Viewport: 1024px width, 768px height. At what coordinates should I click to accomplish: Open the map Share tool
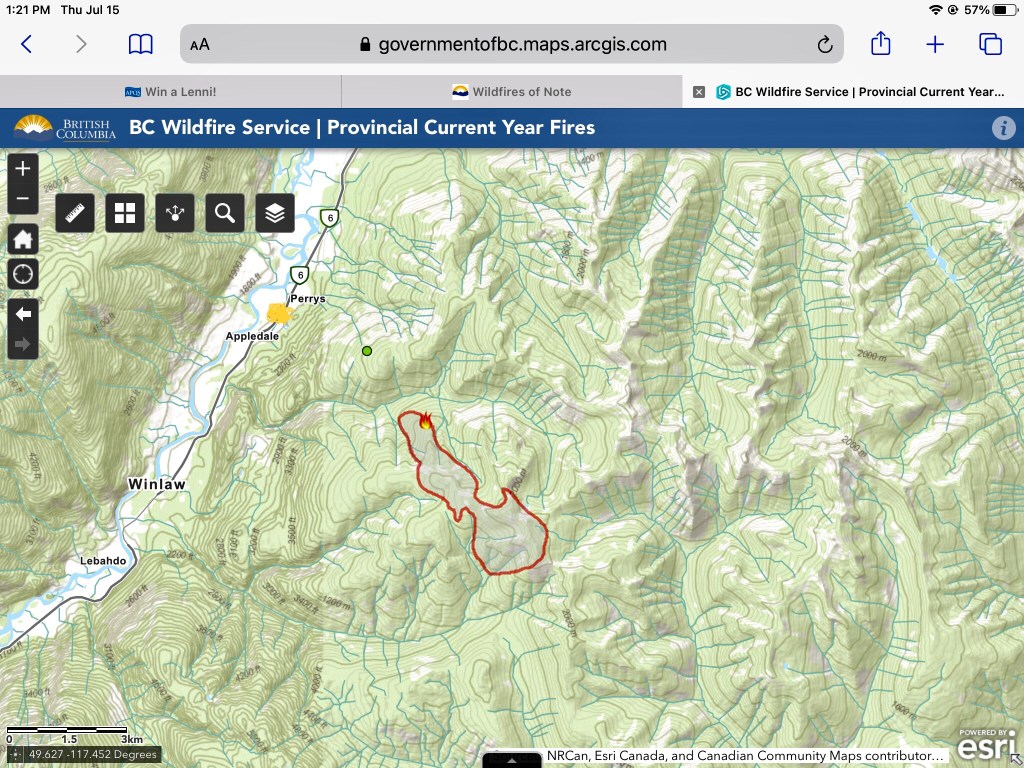tap(175, 213)
